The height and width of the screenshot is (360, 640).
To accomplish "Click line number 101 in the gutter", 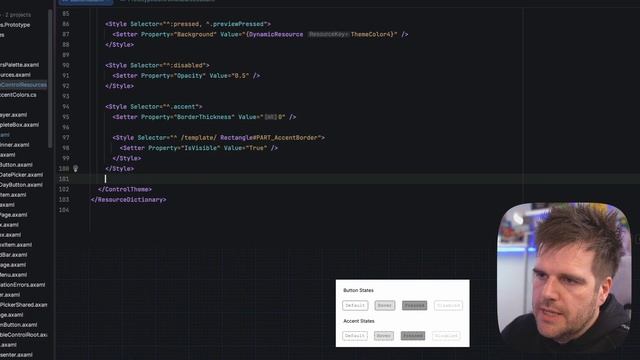I will click(64, 179).
